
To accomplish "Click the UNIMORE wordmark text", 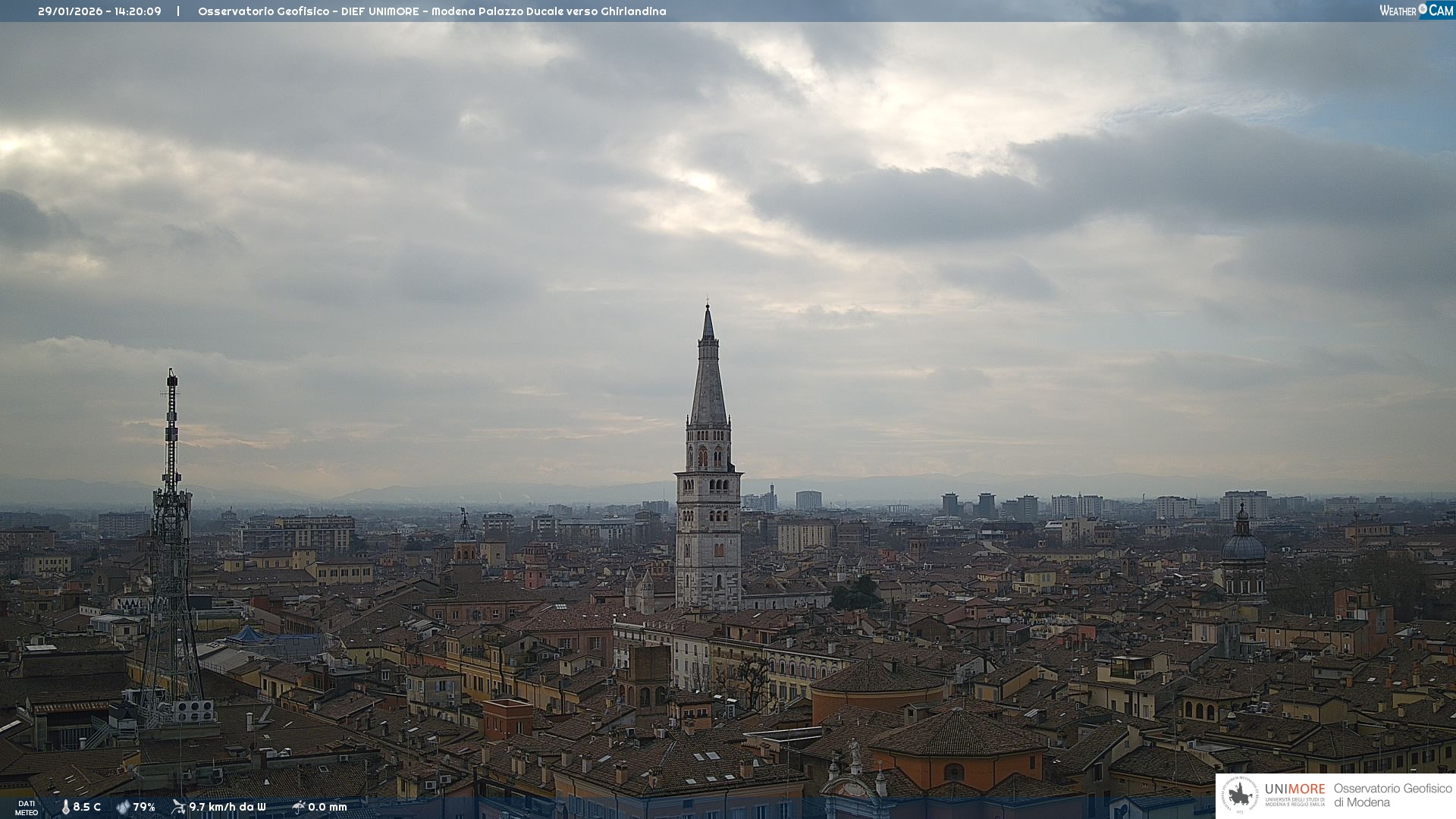I will pos(1294,789).
